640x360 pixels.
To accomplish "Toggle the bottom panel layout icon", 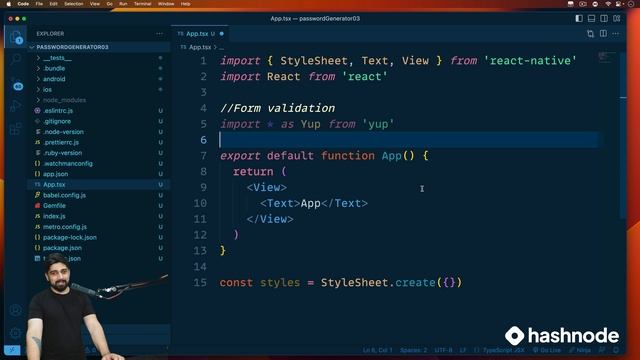I will 591,18.
